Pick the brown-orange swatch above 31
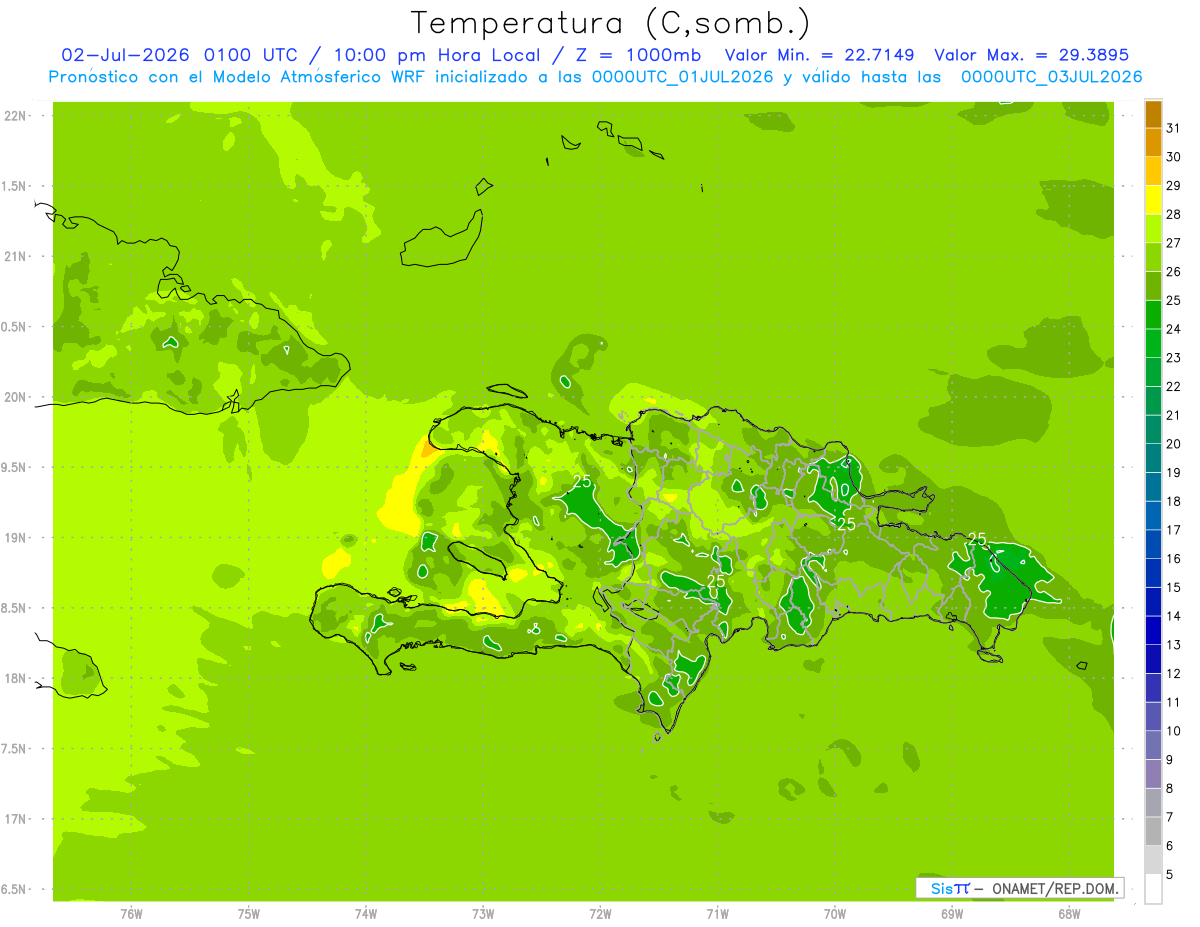The height and width of the screenshot is (927, 1200). click(x=1153, y=114)
